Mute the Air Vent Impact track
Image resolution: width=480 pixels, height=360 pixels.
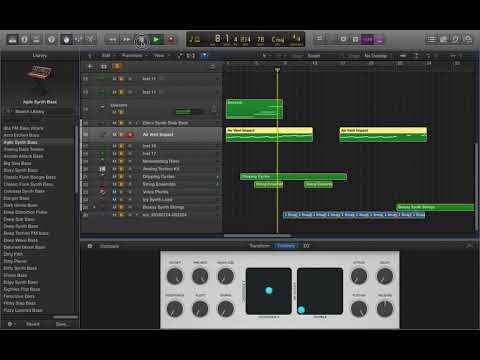[114, 134]
